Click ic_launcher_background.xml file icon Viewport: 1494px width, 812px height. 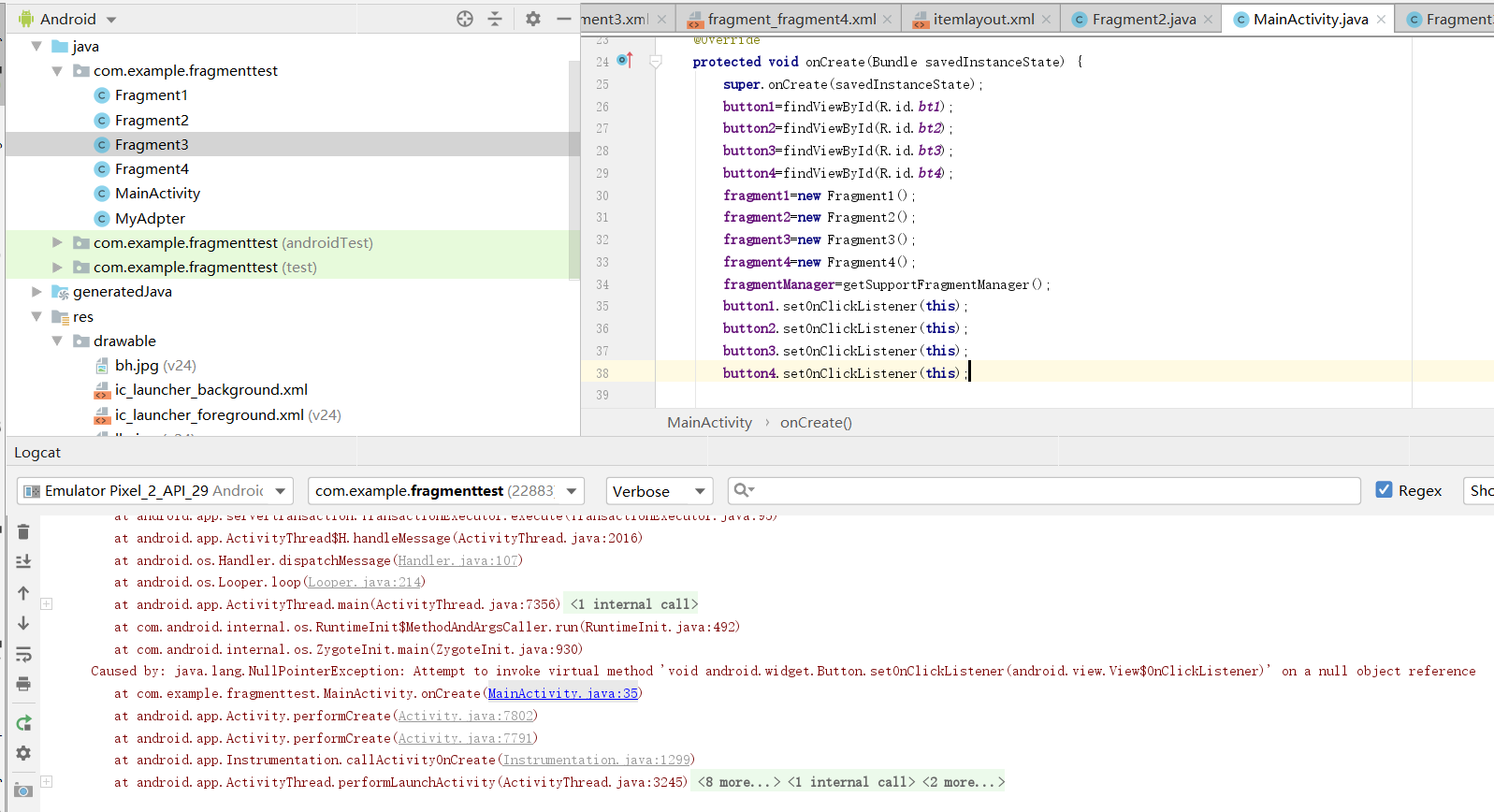click(102, 390)
